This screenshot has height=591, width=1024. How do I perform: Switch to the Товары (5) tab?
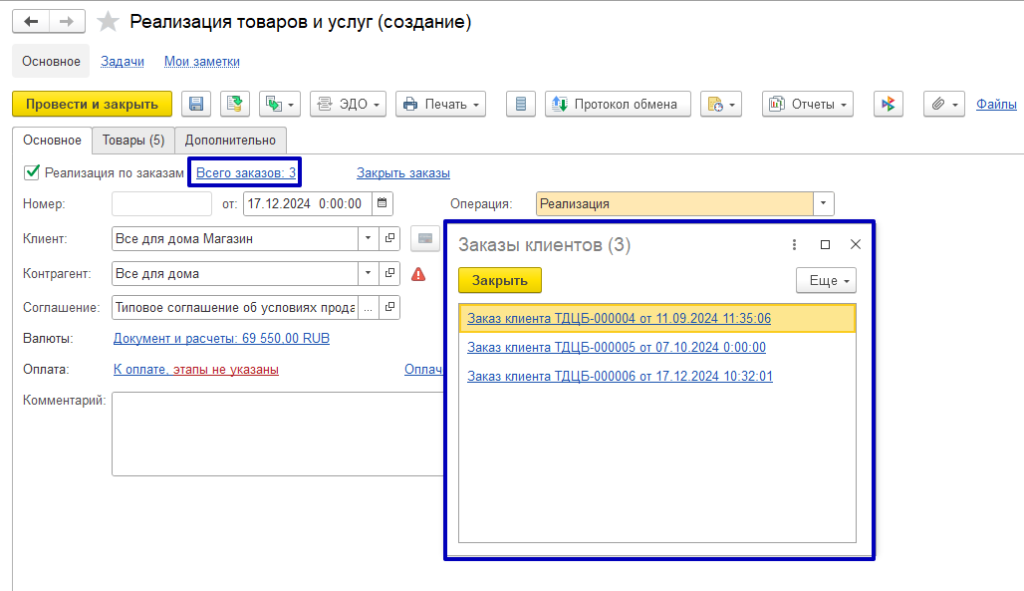coord(134,140)
